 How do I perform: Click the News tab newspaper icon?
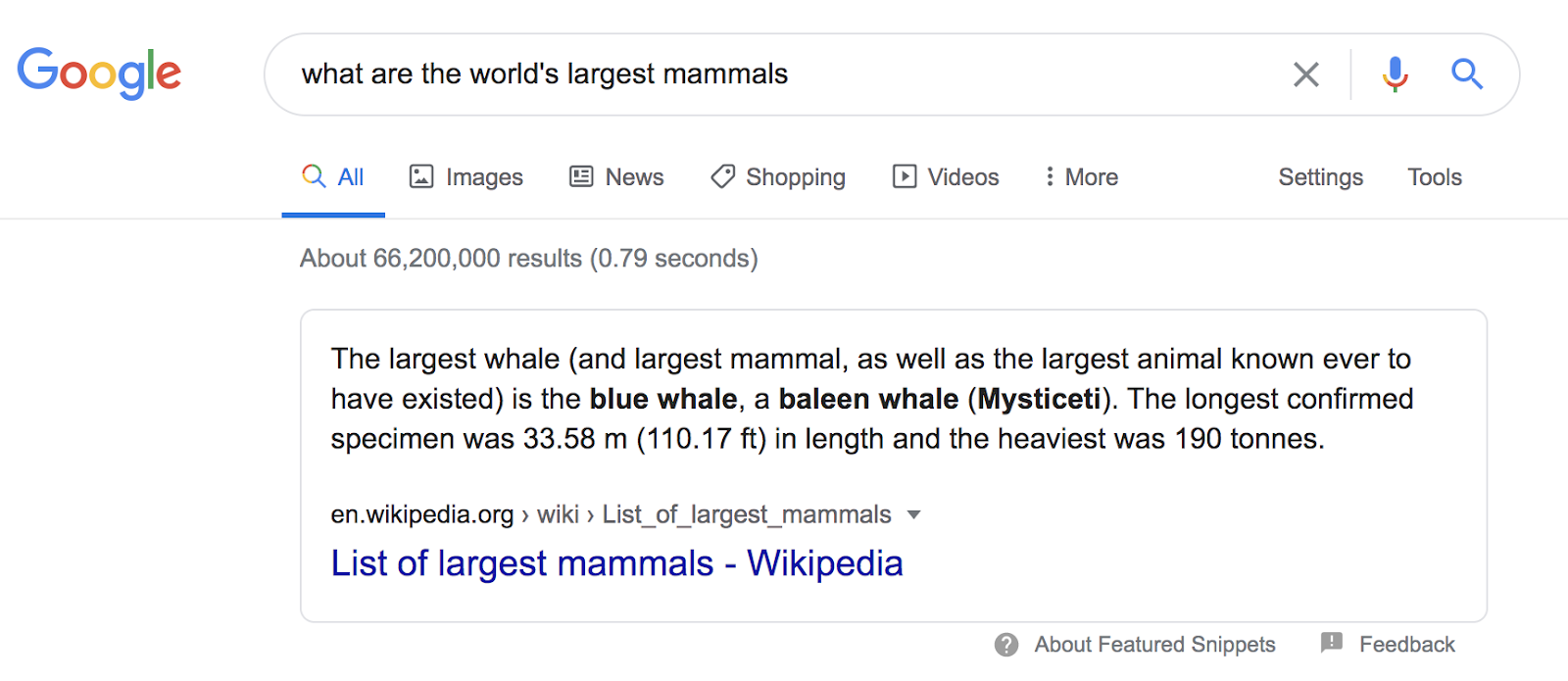581,176
